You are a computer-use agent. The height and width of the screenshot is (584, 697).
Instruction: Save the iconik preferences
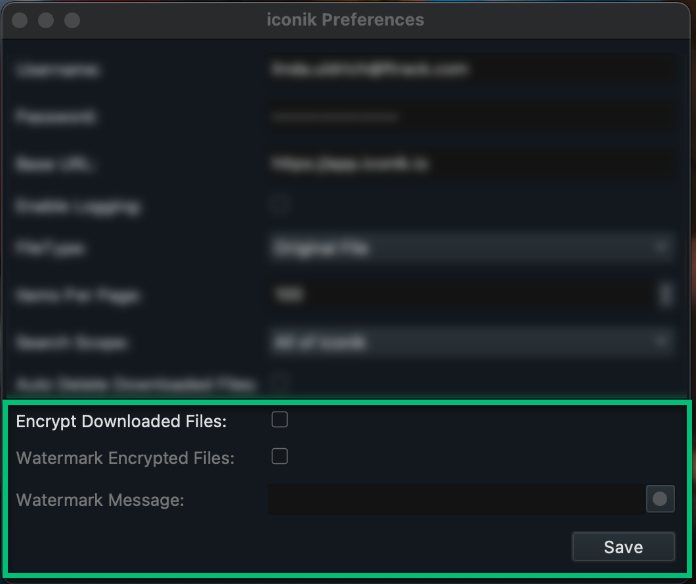(x=623, y=547)
